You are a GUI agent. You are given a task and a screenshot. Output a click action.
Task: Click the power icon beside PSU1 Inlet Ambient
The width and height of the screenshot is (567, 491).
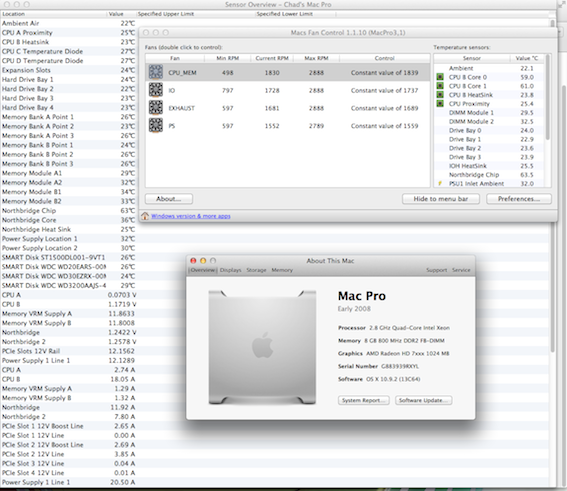pyautogui.click(x=440, y=183)
